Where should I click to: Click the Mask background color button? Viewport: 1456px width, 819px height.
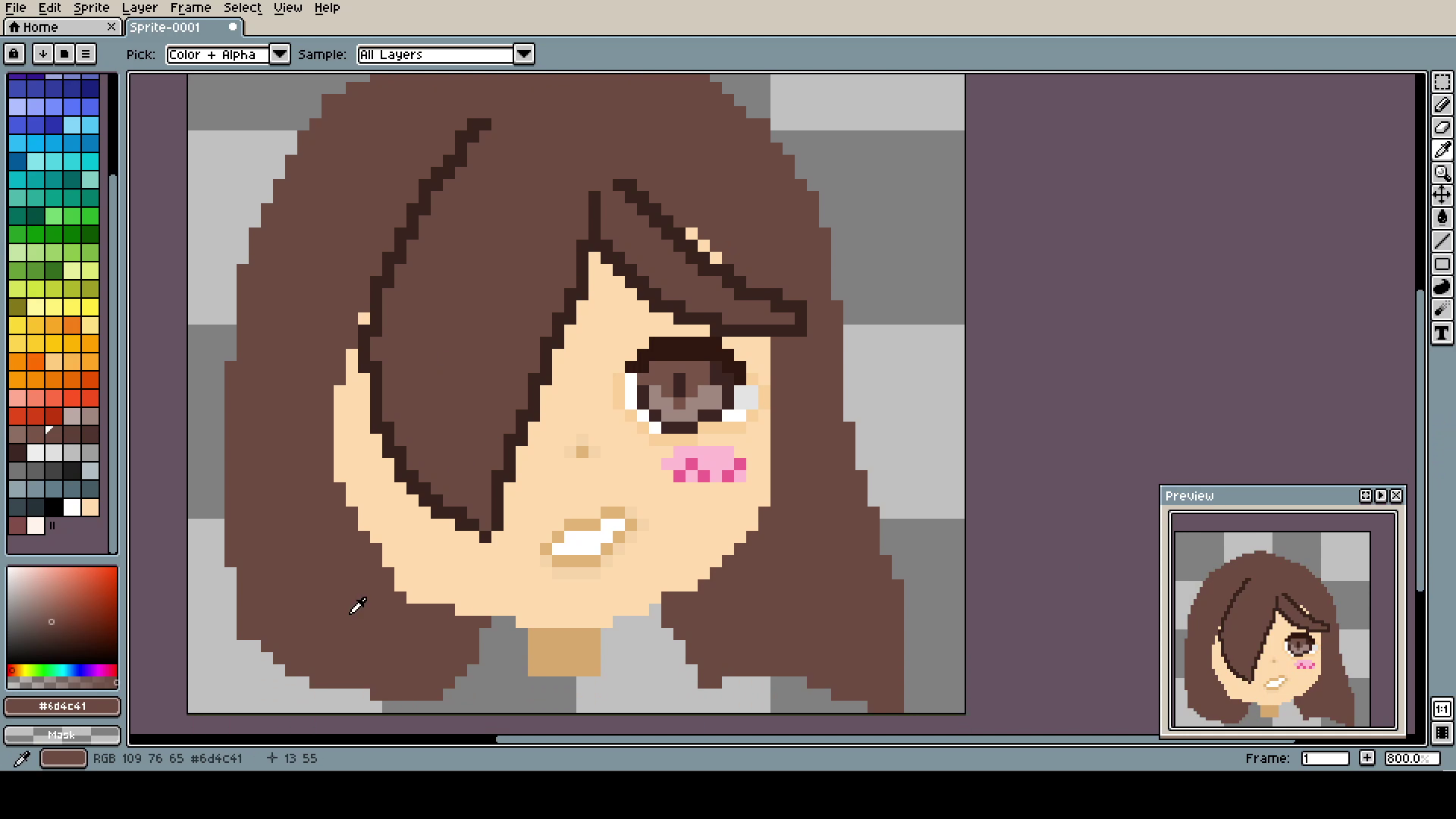pyautogui.click(x=62, y=735)
